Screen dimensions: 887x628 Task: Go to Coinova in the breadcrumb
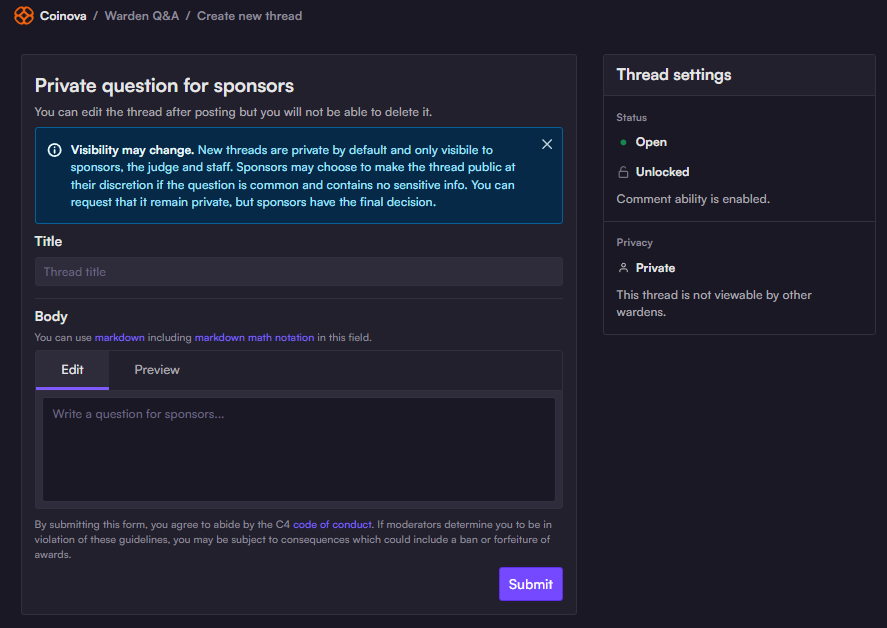pos(63,16)
